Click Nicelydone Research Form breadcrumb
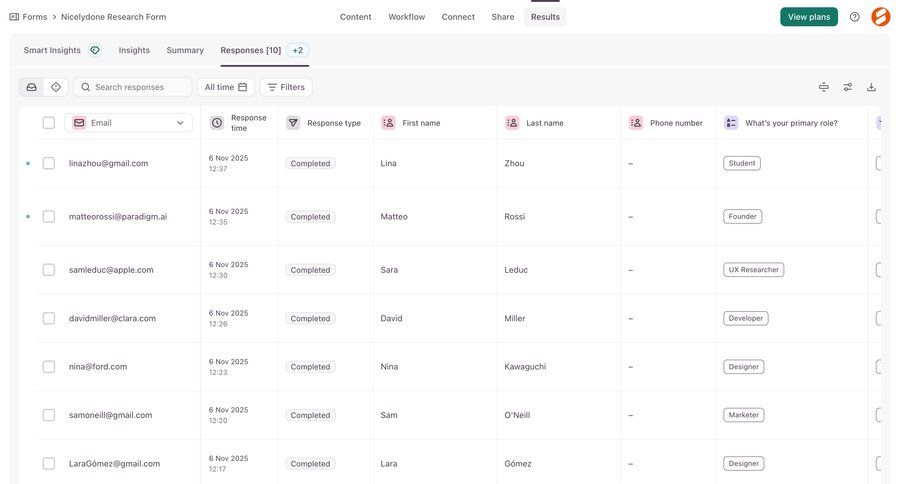Viewport: 900px width, 484px height. point(114,17)
